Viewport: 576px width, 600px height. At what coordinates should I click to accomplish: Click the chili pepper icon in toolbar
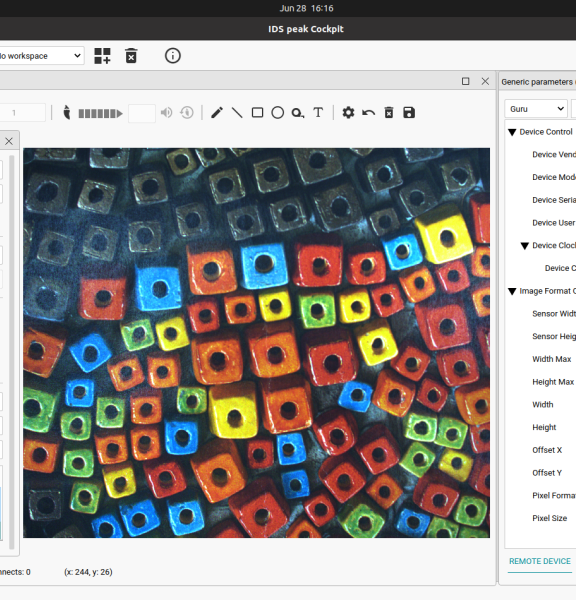pos(67,112)
